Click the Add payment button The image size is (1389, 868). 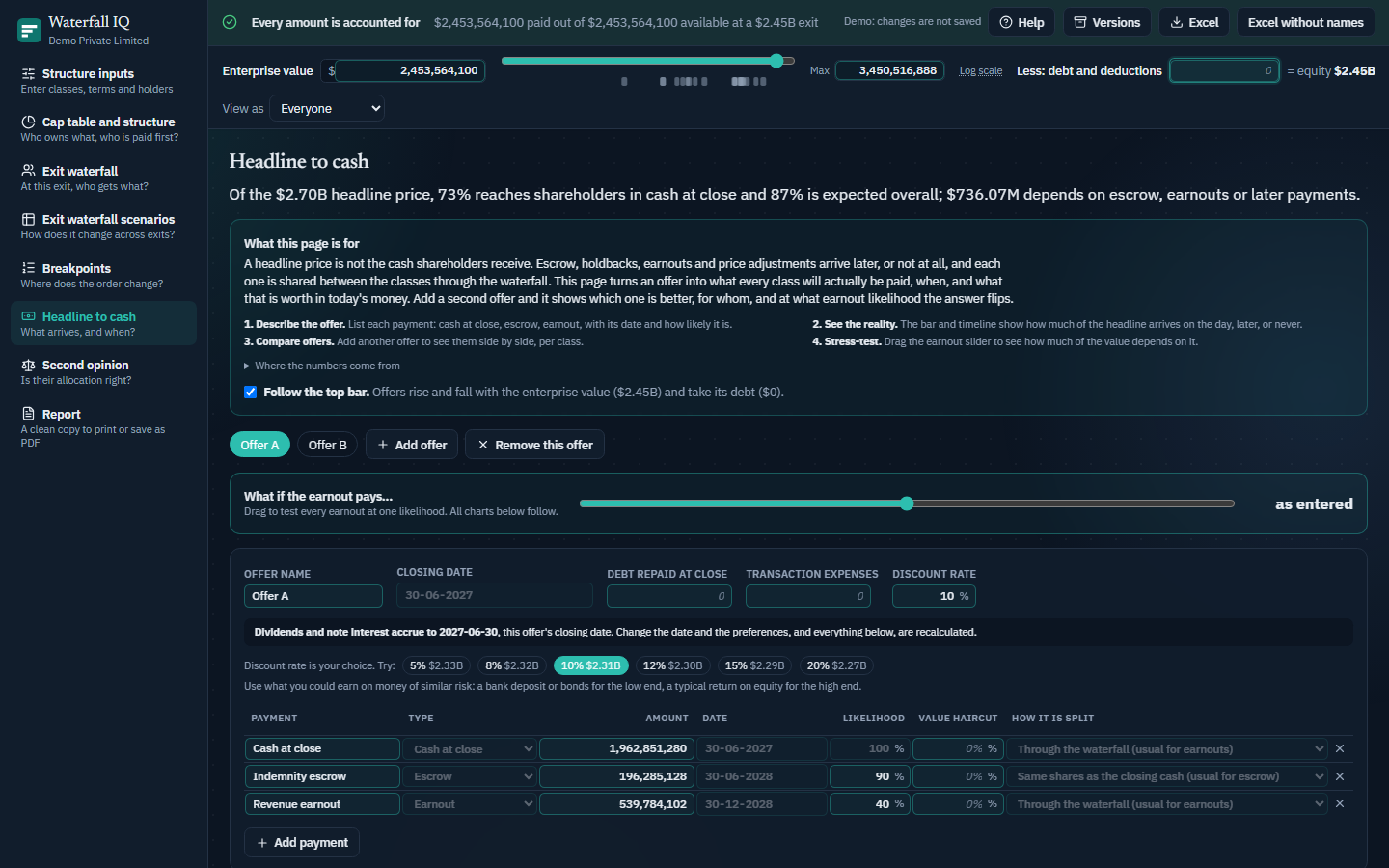tap(302, 843)
